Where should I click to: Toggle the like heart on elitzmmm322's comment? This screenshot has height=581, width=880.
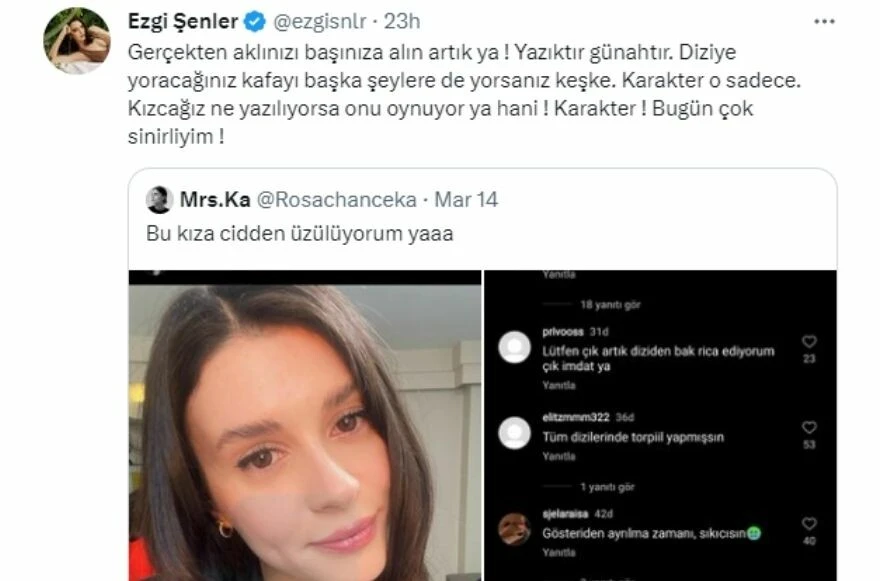point(807,425)
